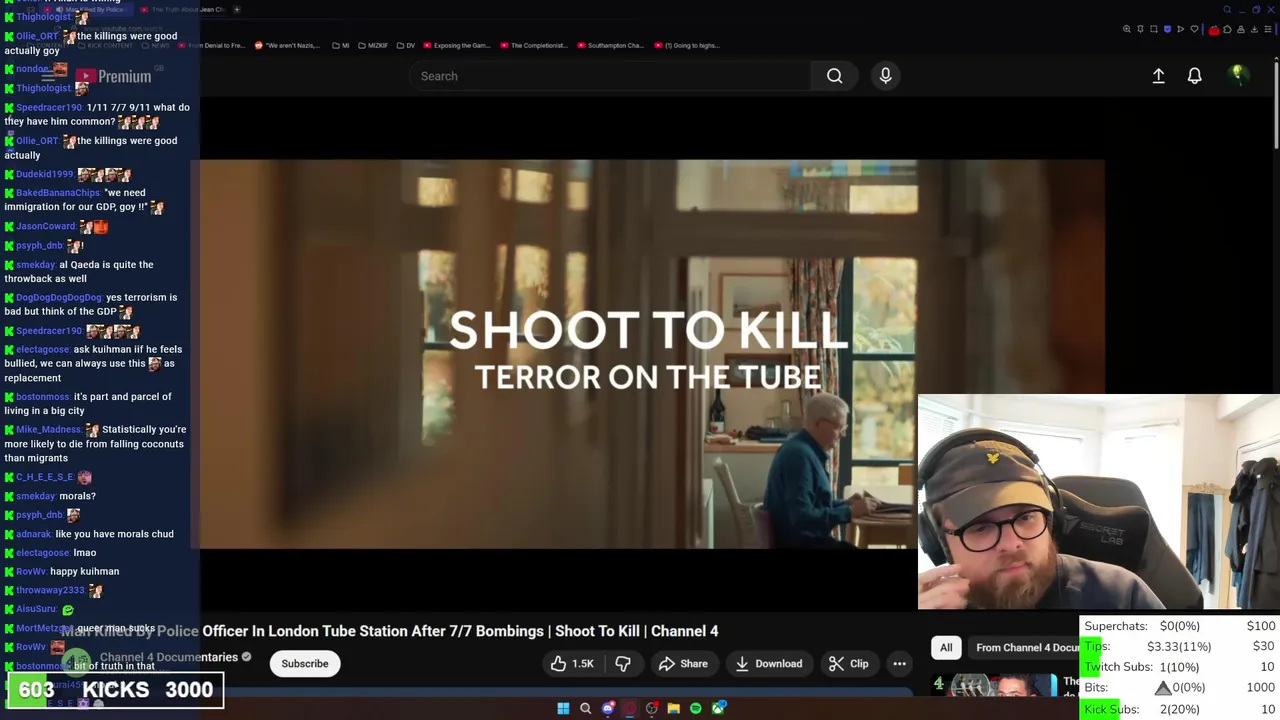
Task: Select the 'All' filter chip
Action: click(x=946, y=648)
